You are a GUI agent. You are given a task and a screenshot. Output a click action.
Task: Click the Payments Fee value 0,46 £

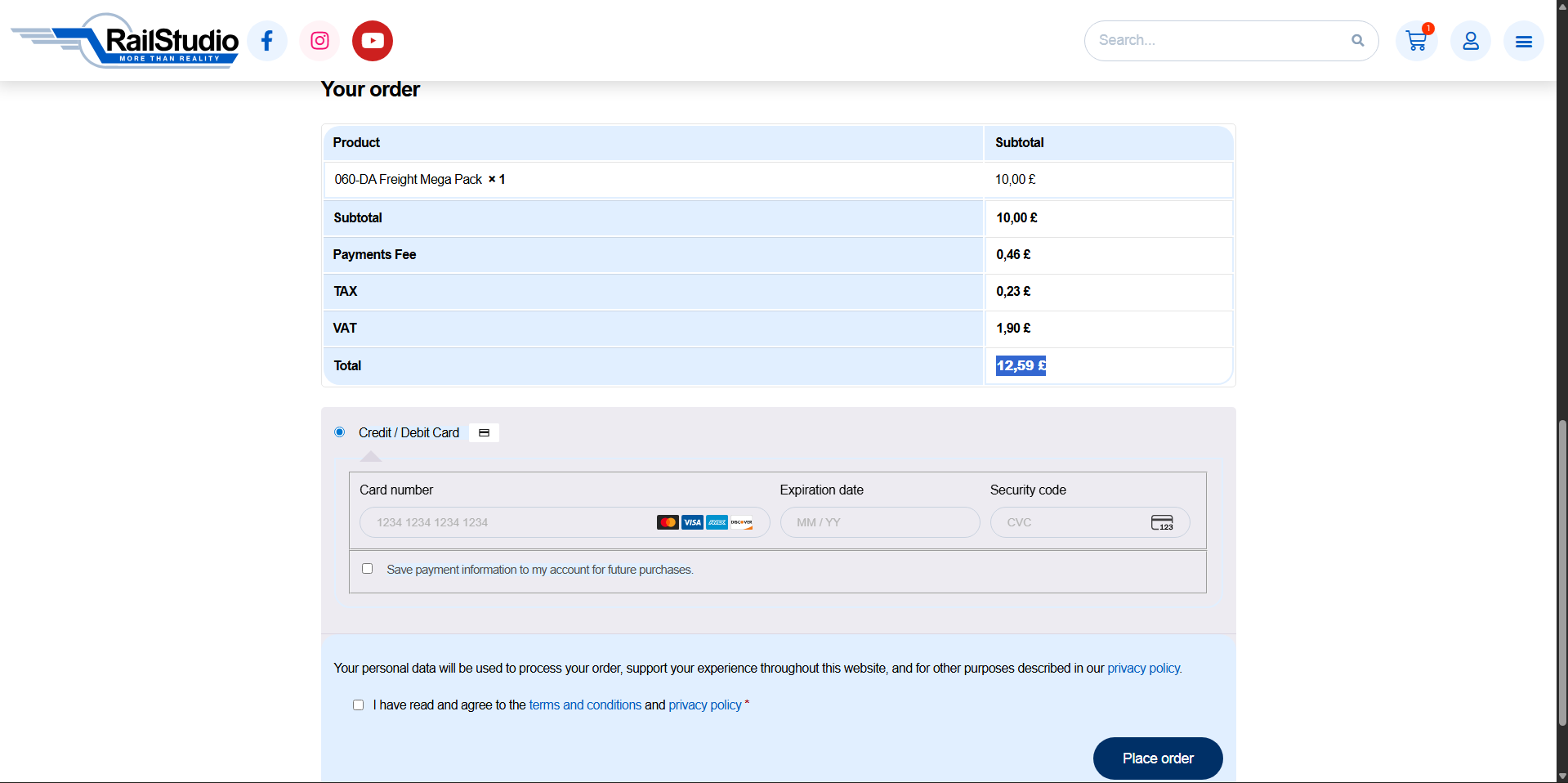pyautogui.click(x=1013, y=254)
